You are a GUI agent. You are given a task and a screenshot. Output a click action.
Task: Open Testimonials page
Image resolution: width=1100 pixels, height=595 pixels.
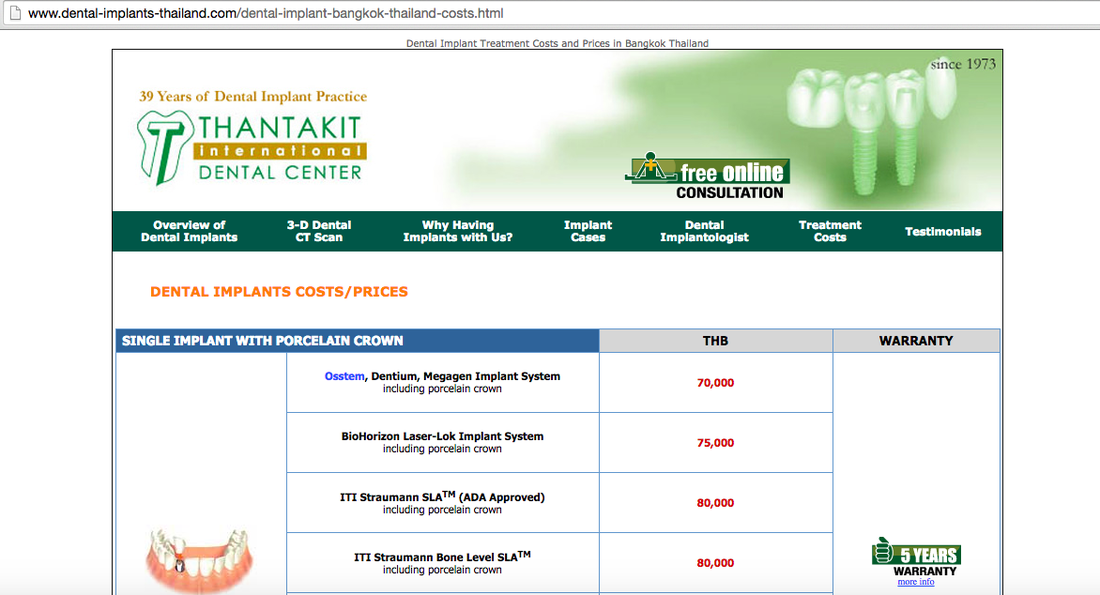(943, 232)
